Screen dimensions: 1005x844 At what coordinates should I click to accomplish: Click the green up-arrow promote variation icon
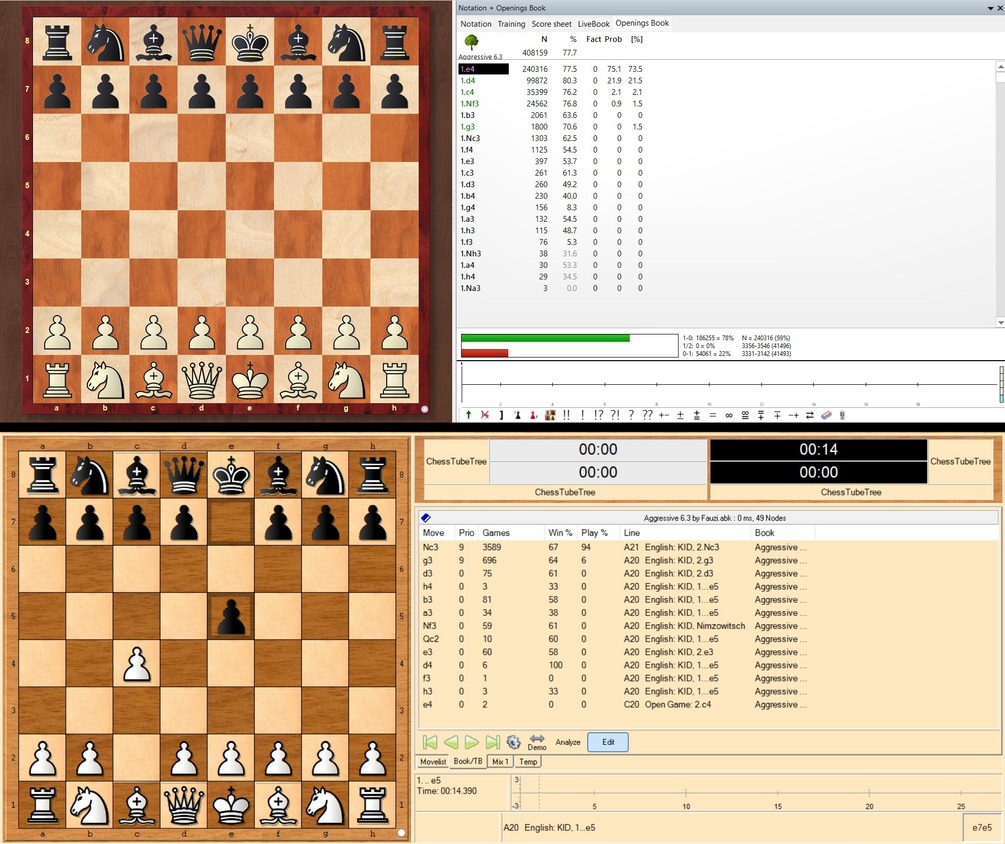click(469, 415)
